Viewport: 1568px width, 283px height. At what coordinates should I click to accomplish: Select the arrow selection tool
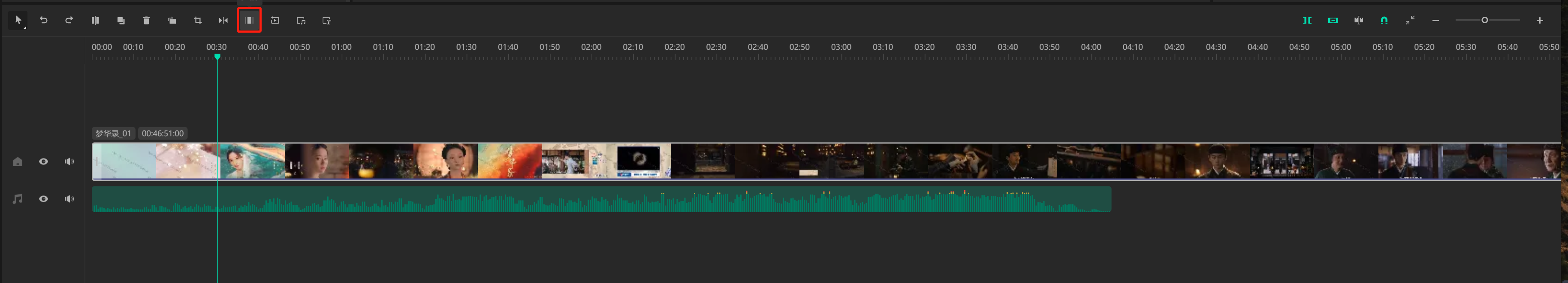pyautogui.click(x=18, y=20)
